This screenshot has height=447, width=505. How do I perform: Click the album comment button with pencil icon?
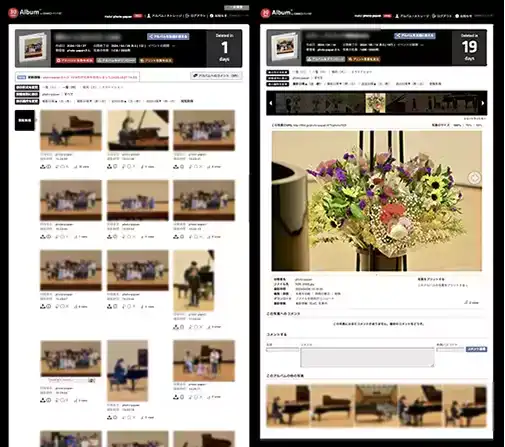(x=216, y=76)
